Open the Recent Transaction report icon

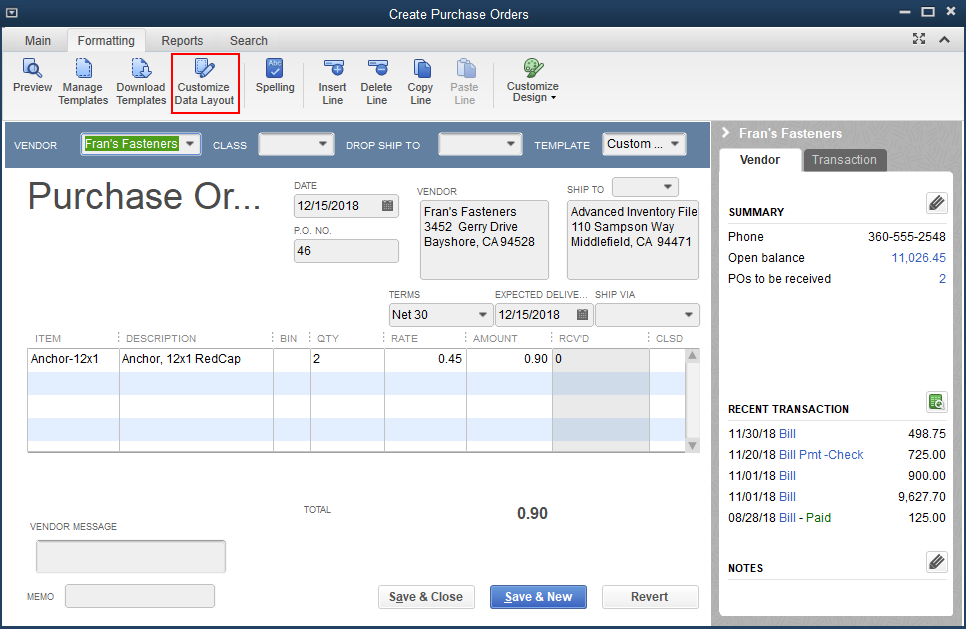[x=936, y=402]
